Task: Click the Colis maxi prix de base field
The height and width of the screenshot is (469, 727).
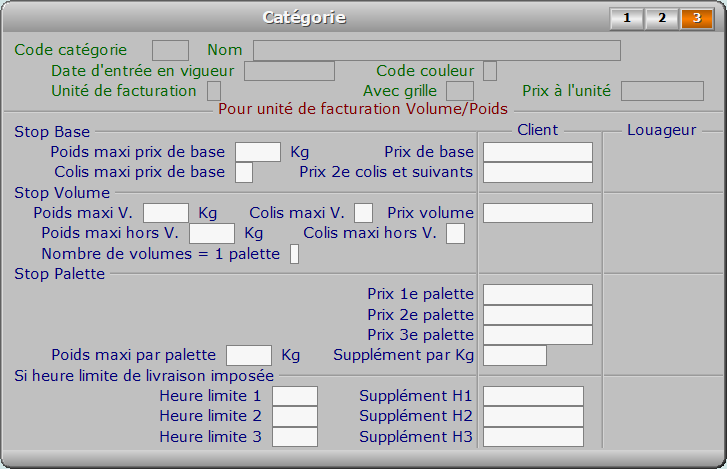Action: point(244,172)
